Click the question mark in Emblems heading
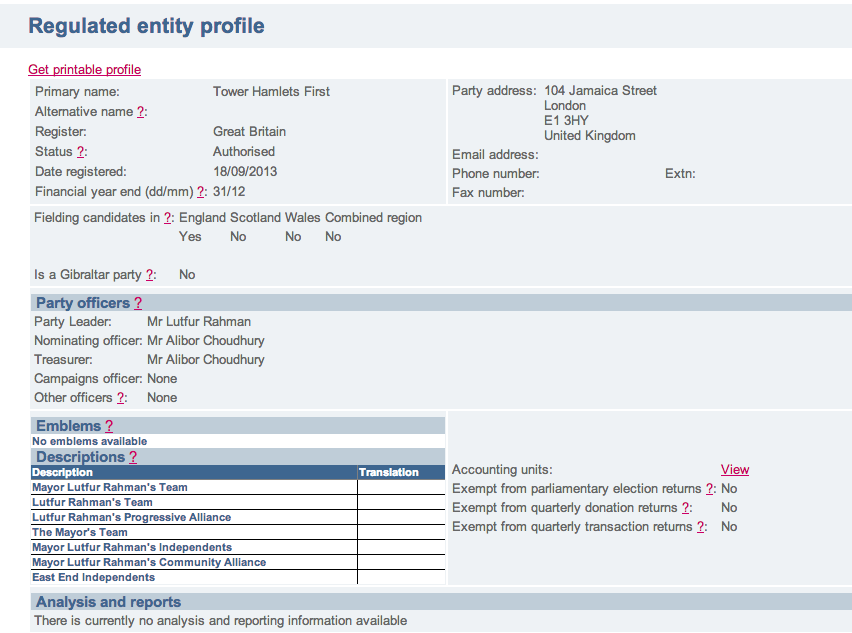The image size is (852, 633). pos(109,427)
